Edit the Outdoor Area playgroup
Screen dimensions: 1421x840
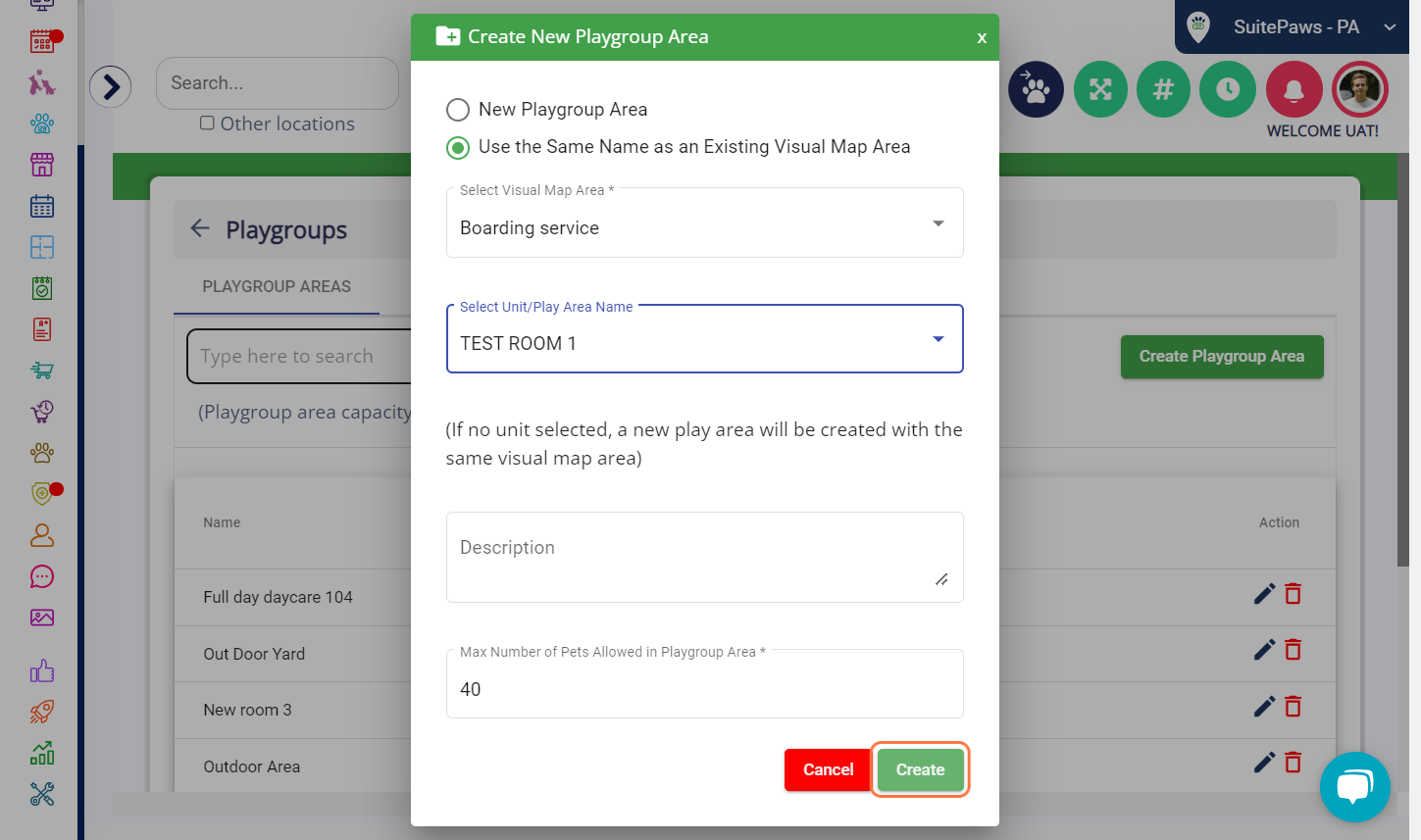1264,763
